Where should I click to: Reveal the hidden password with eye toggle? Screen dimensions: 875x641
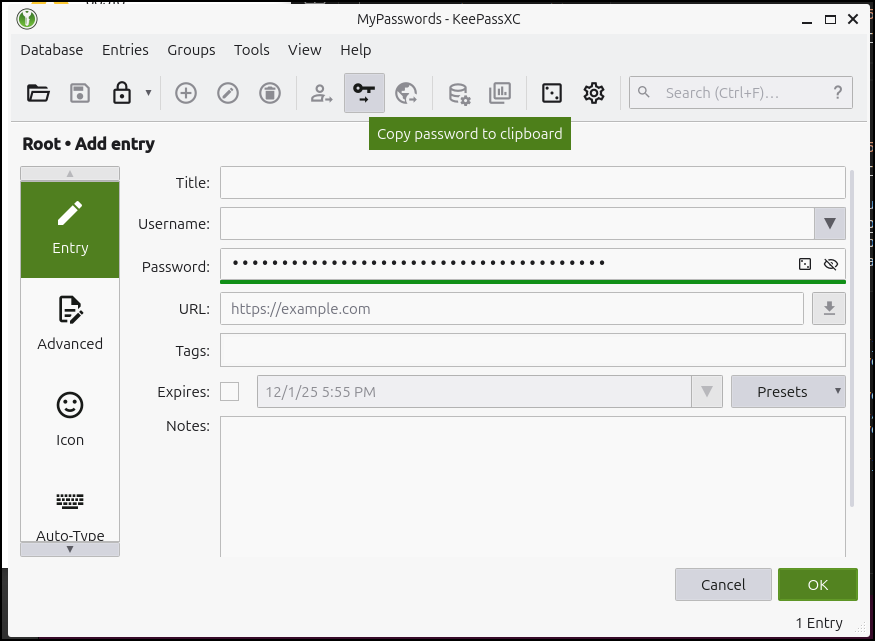pyautogui.click(x=831, y=264)
